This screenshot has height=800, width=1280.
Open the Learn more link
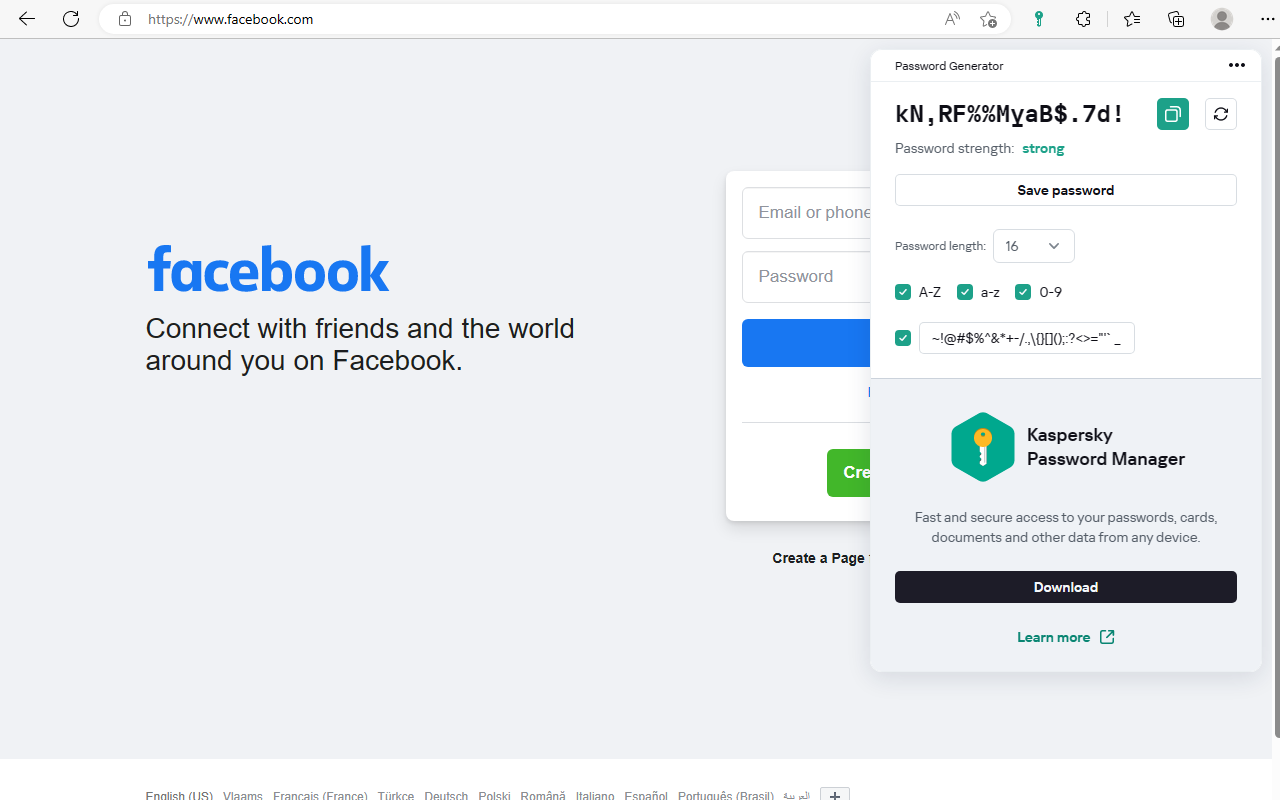tap(1053, 637)
